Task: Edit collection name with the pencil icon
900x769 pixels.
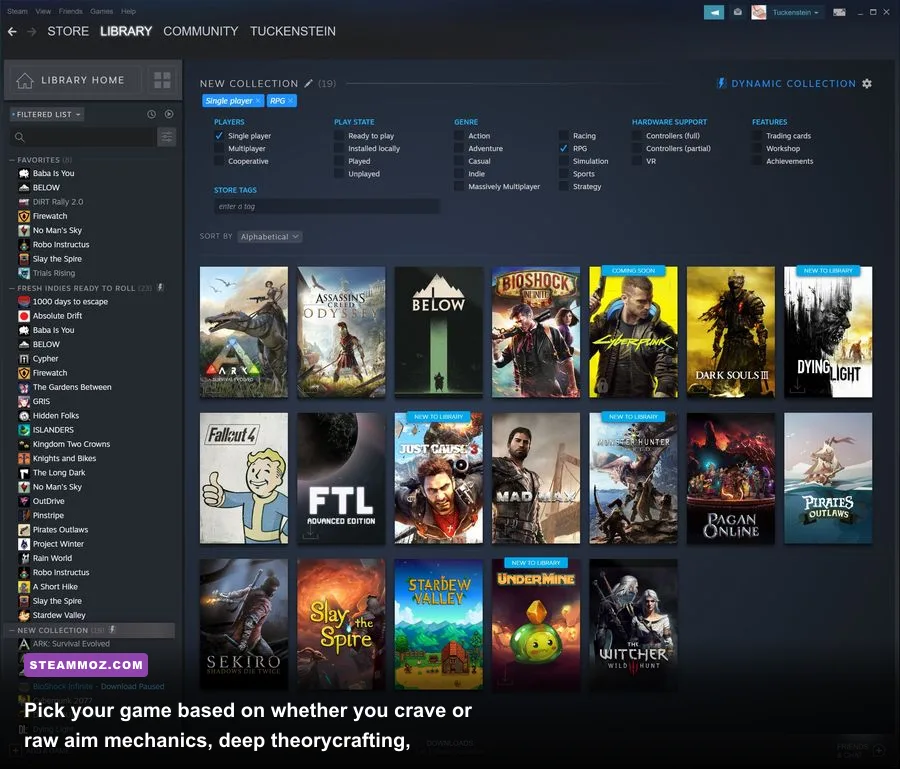Action: [308, 83]
